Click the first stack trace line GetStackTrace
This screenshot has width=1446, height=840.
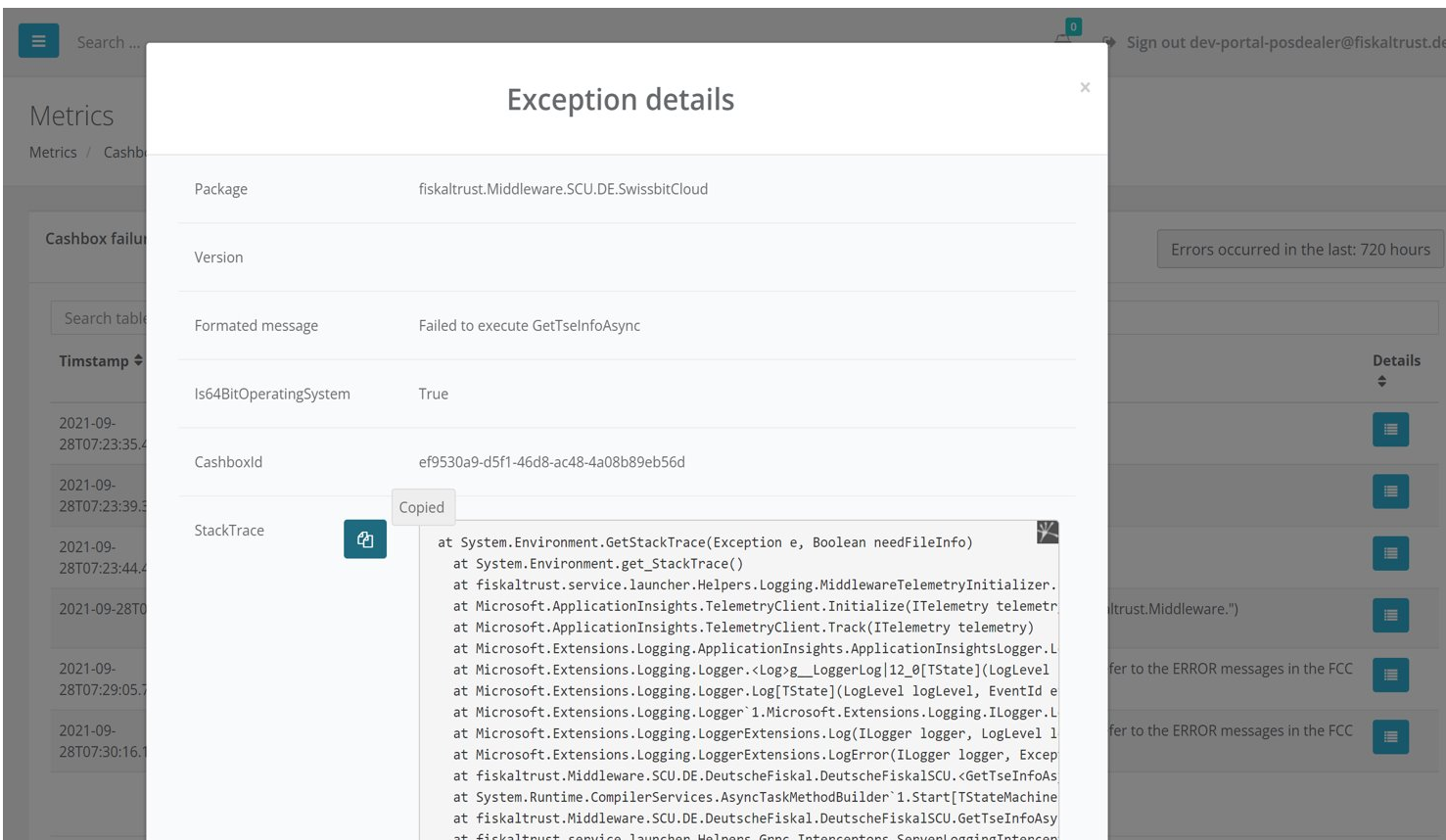click(x=705, y=542)
